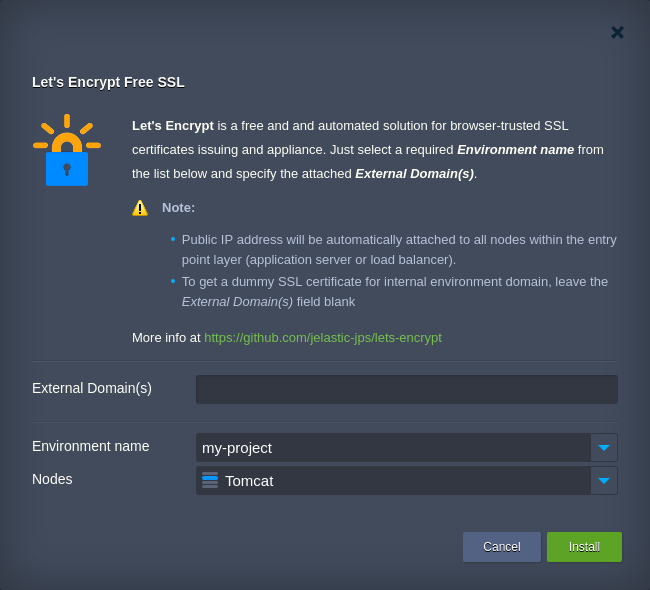The height and width of the screenshot is (590, 650).
Task: Click bold Let's Encrypt in the description
Action: coord(173,126)
